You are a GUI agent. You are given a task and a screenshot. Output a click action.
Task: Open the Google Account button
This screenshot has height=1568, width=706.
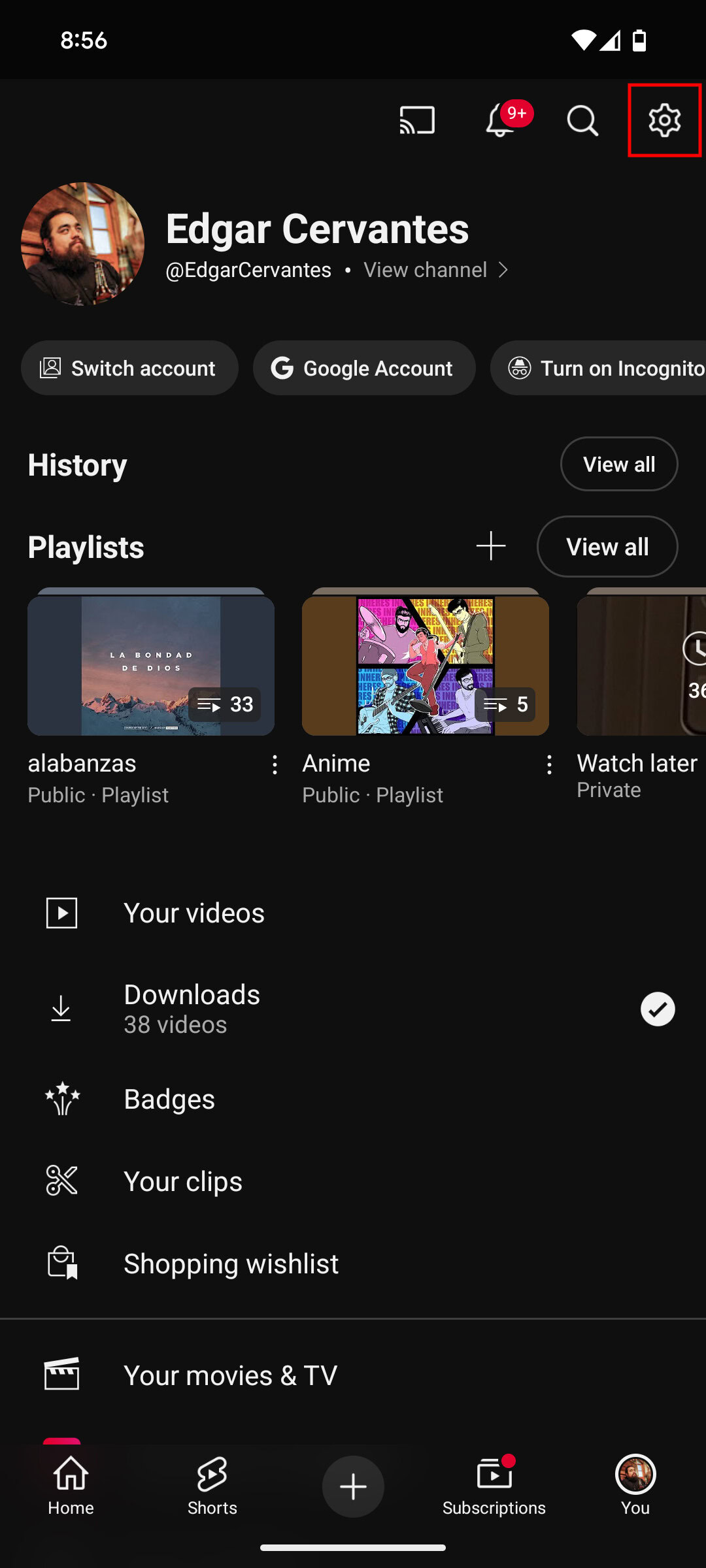pyautogui.click(x=364, y=368)
